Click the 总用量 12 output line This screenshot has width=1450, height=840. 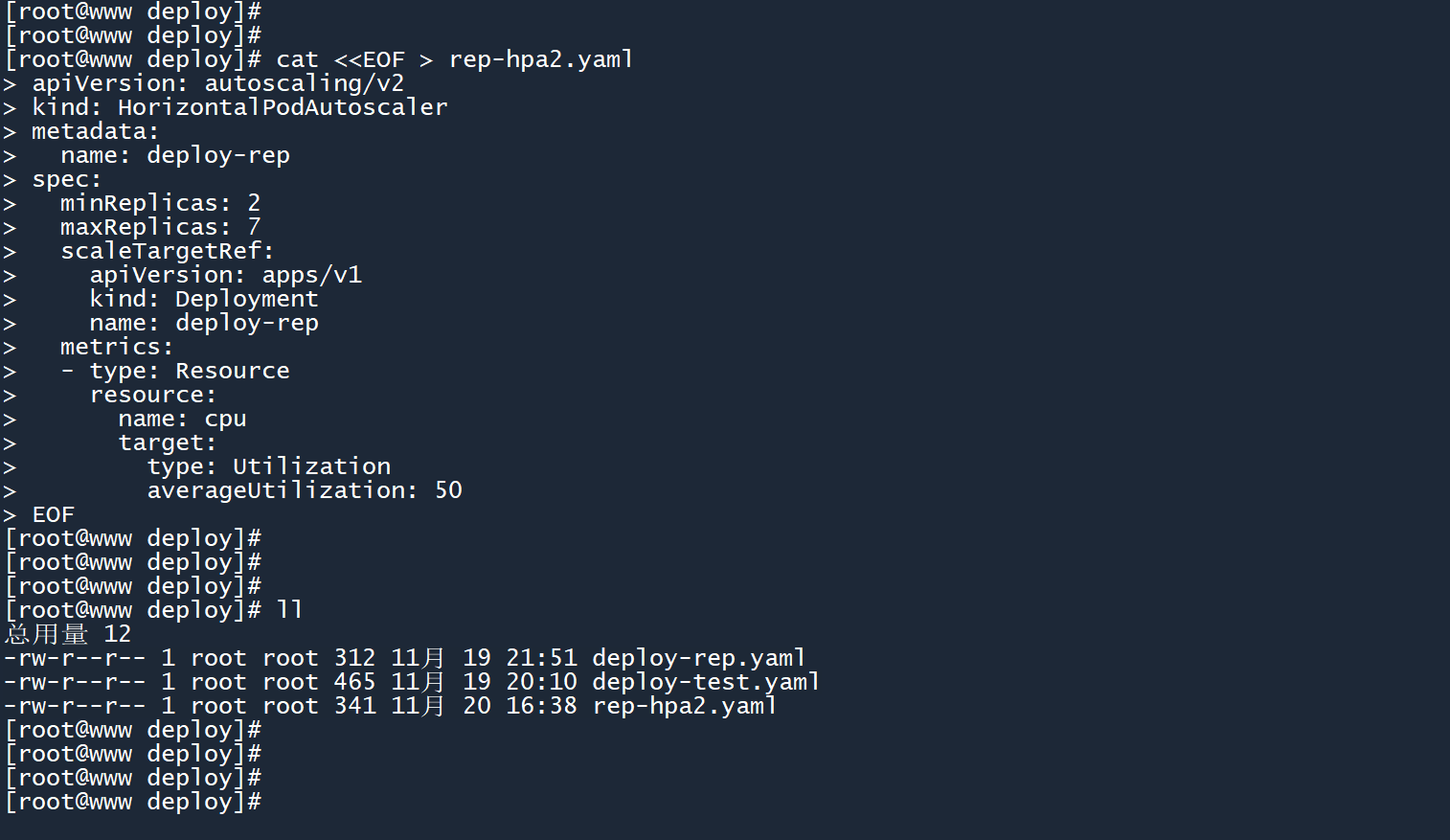[x=68, y=634]
